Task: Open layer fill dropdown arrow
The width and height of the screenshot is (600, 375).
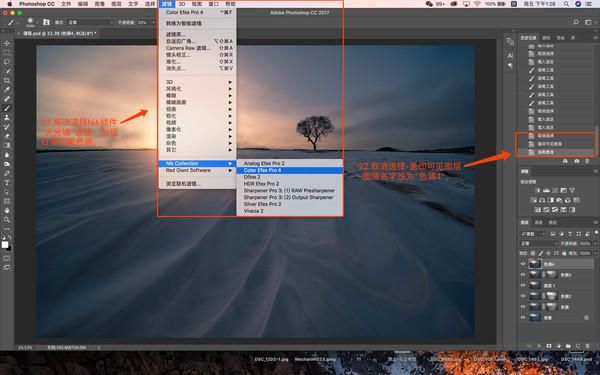Action: point(595,253)
